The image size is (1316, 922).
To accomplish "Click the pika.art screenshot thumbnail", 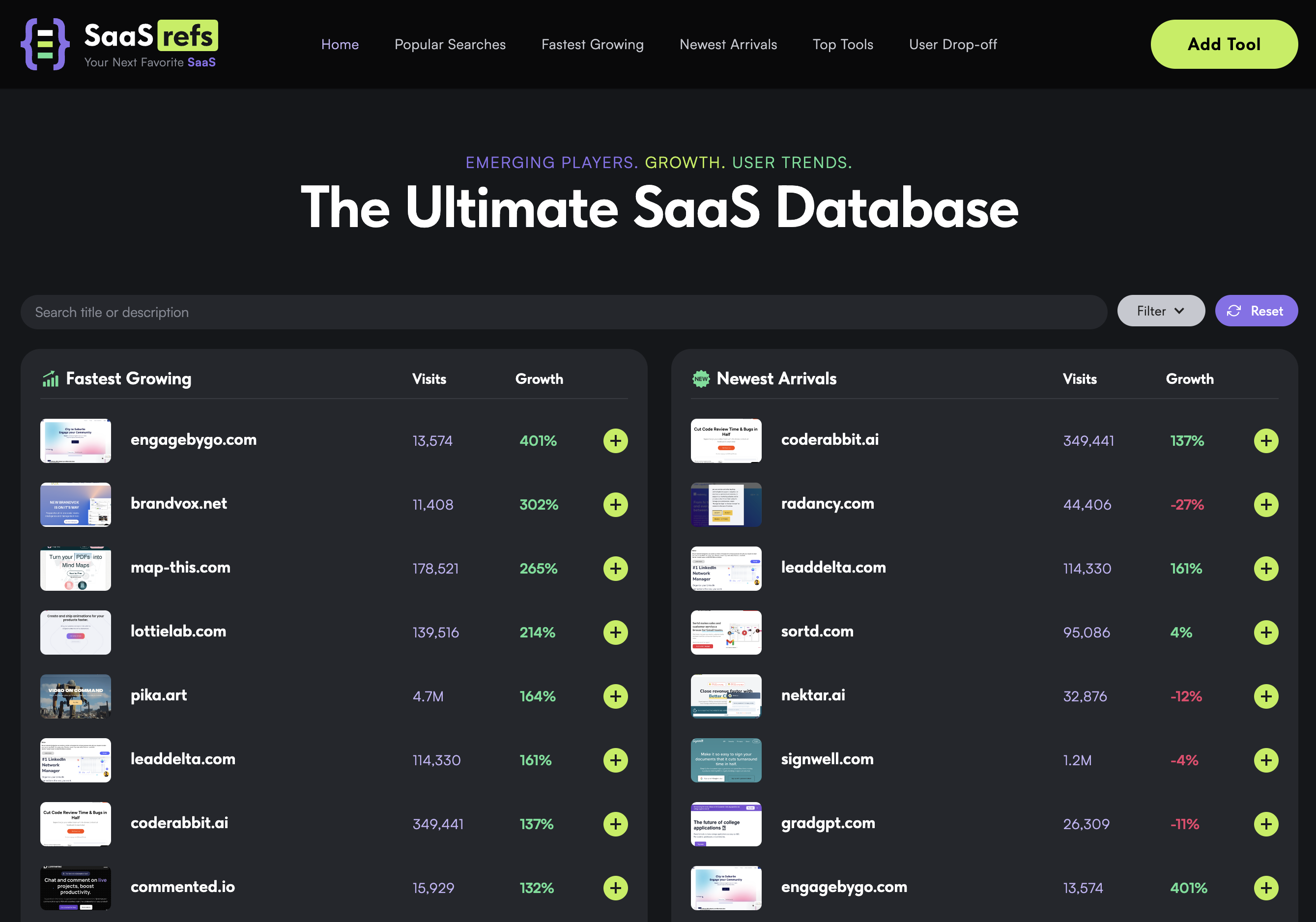I will click(76, 697).
